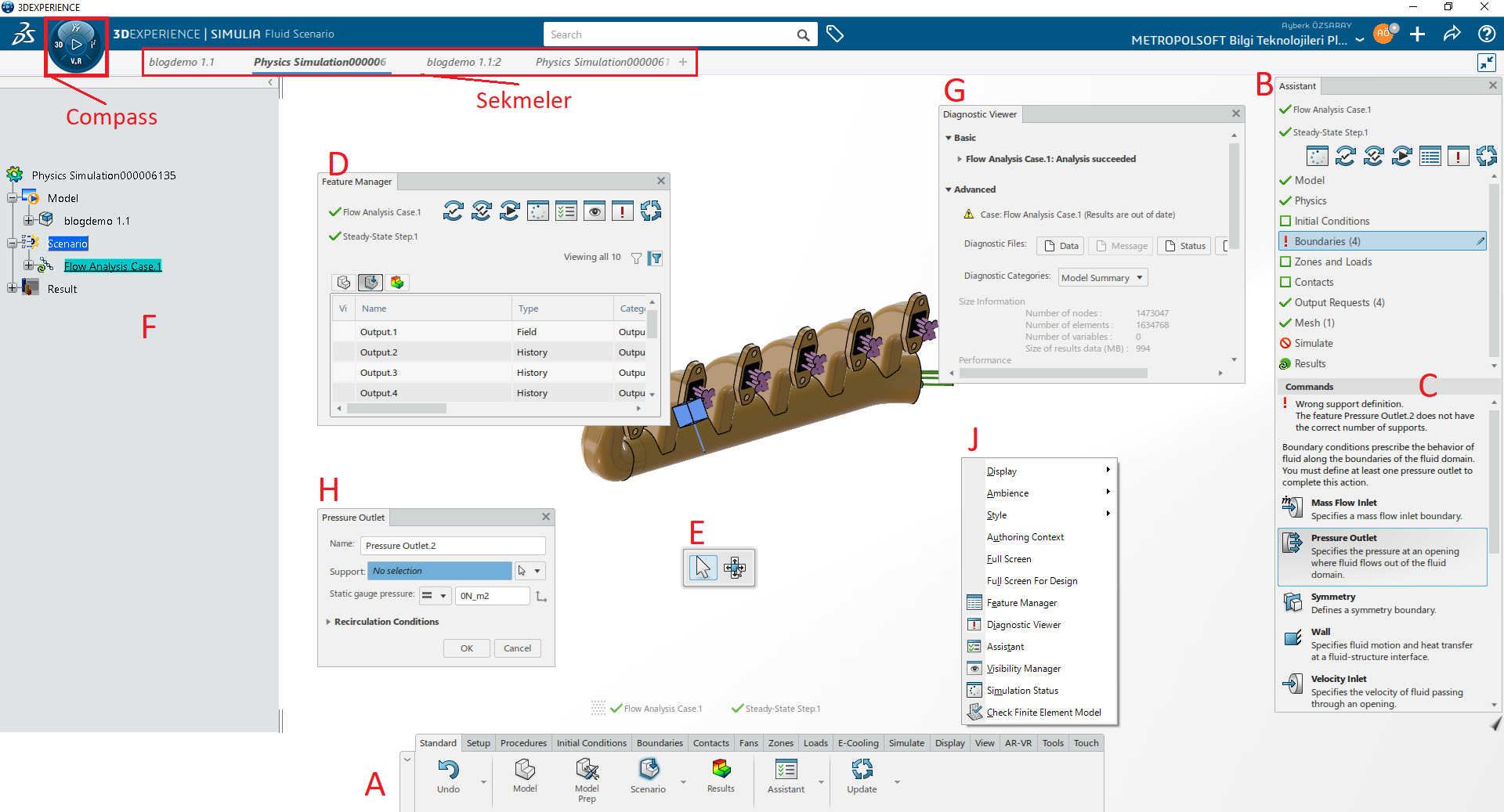Click the Initial Conditions checkbox in Assistant
The width and height of the screenshot is (1504, 812).
coord(1285,221)
